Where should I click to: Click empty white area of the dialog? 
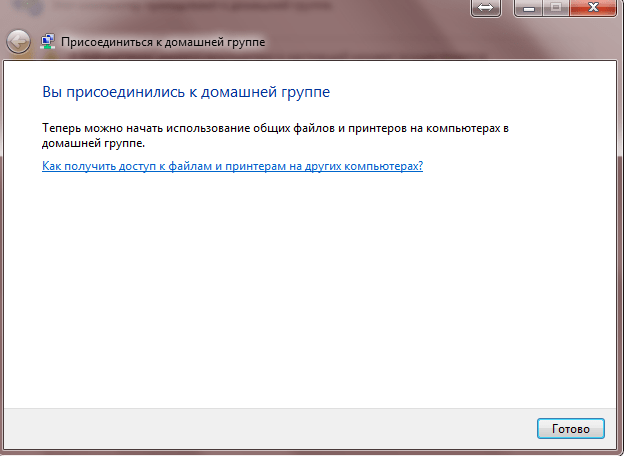coord(310,290)
